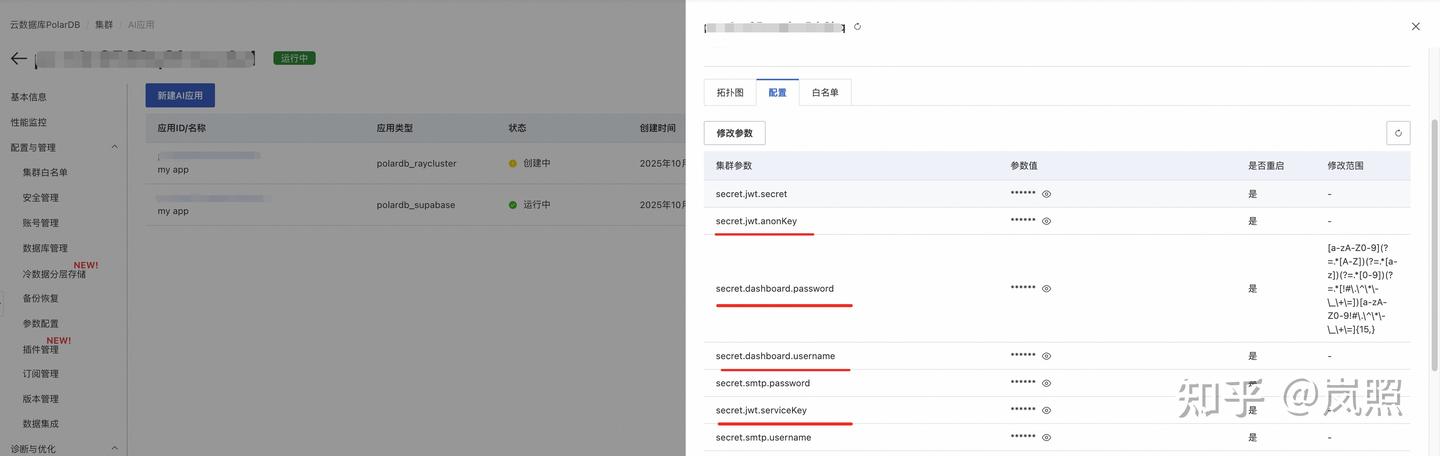The image size is (1440, 456).
Task: Go to 账号管理 in the sidebar
Action: pos(41,223)
